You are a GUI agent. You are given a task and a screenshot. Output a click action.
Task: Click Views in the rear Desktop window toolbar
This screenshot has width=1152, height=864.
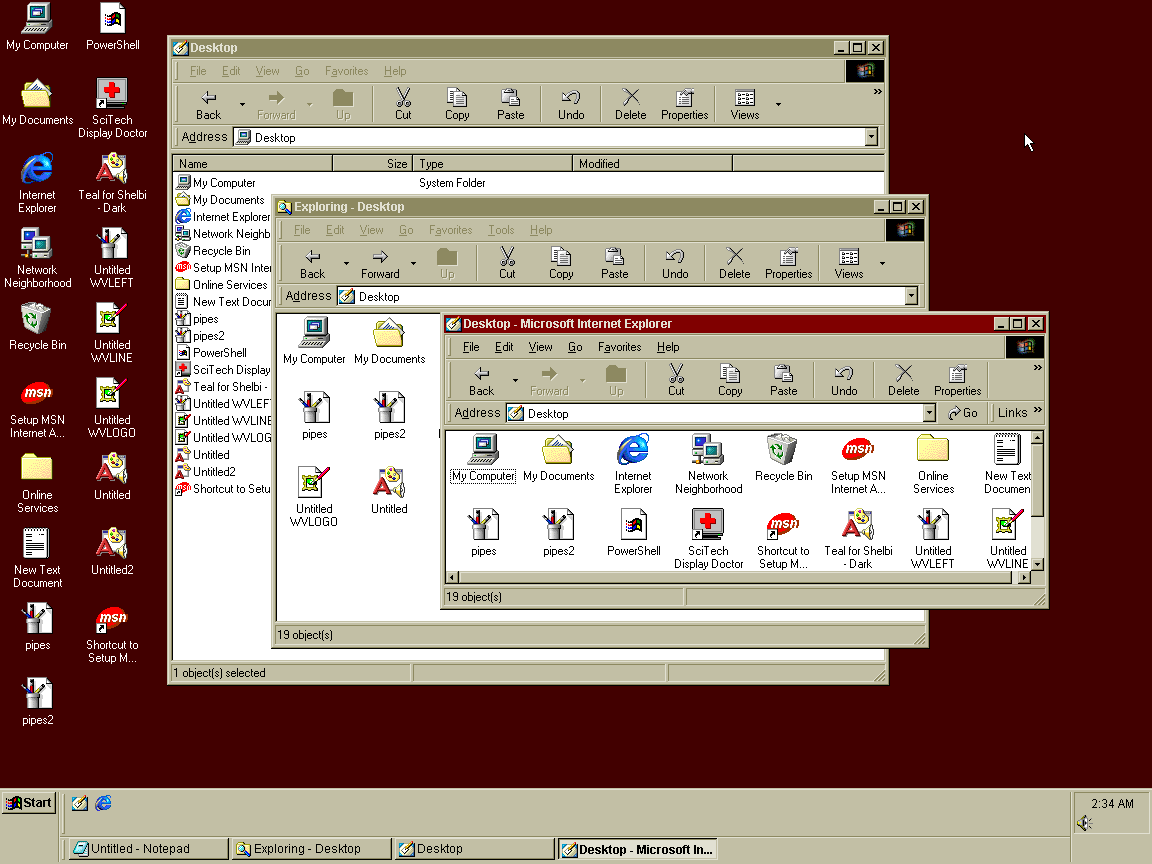coord(744,104)
